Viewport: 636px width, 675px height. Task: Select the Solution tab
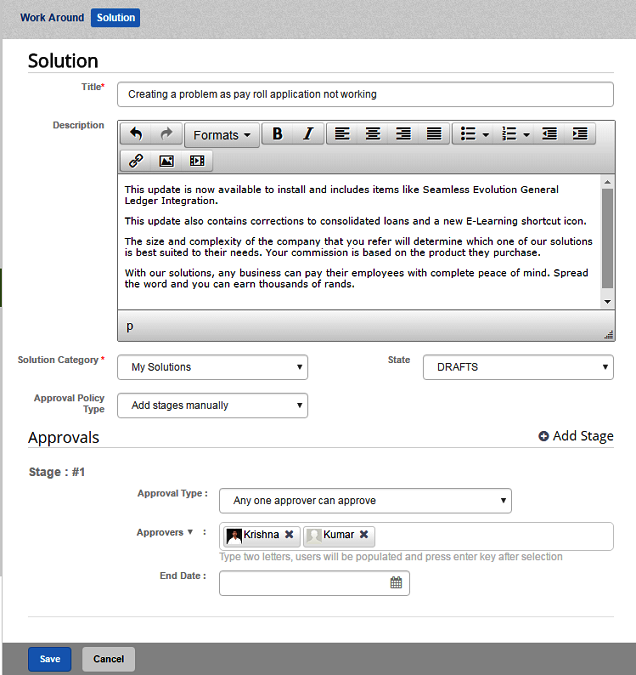coord(115,18)
